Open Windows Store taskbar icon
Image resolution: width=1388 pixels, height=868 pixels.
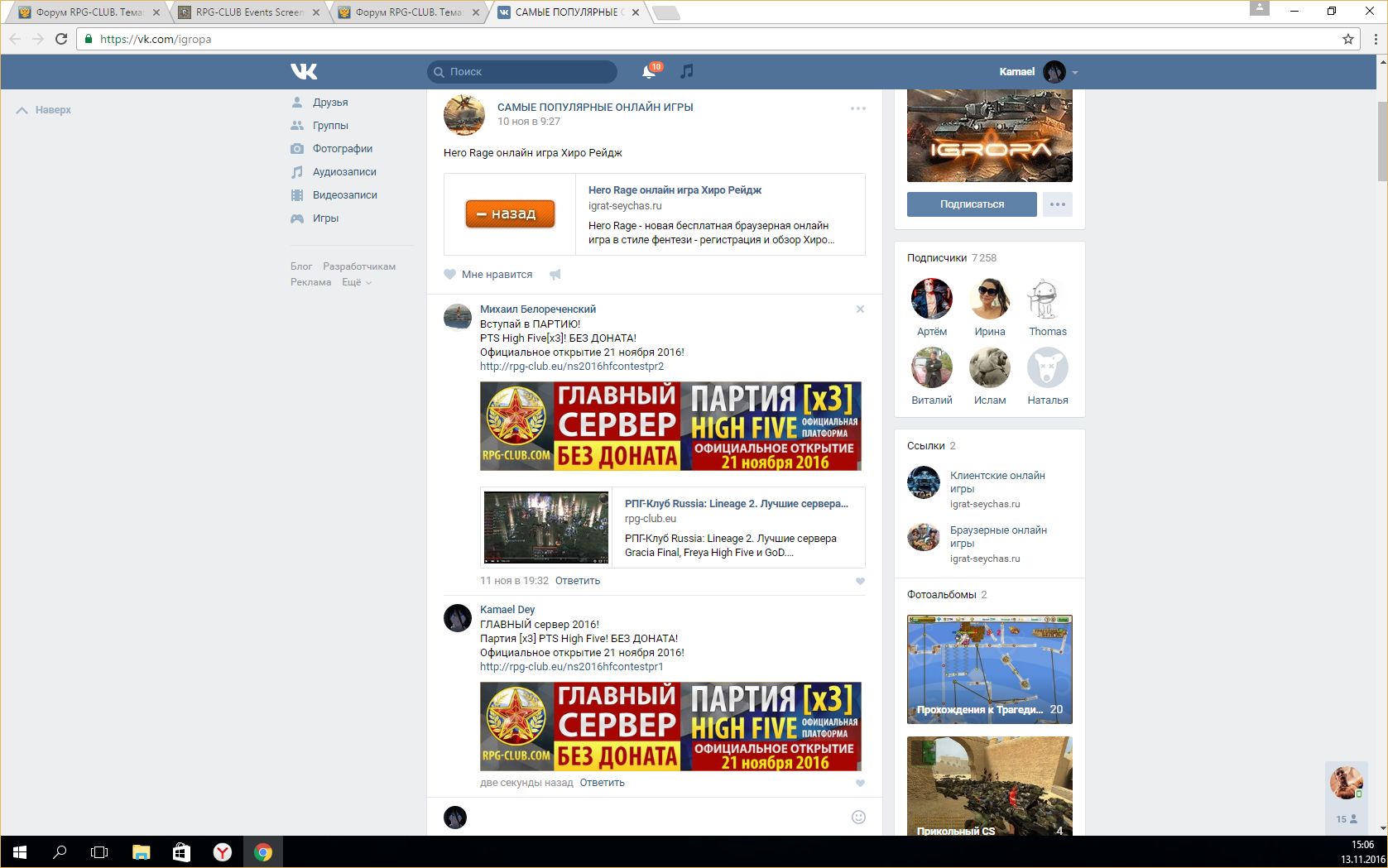click(x=182, y=852)
